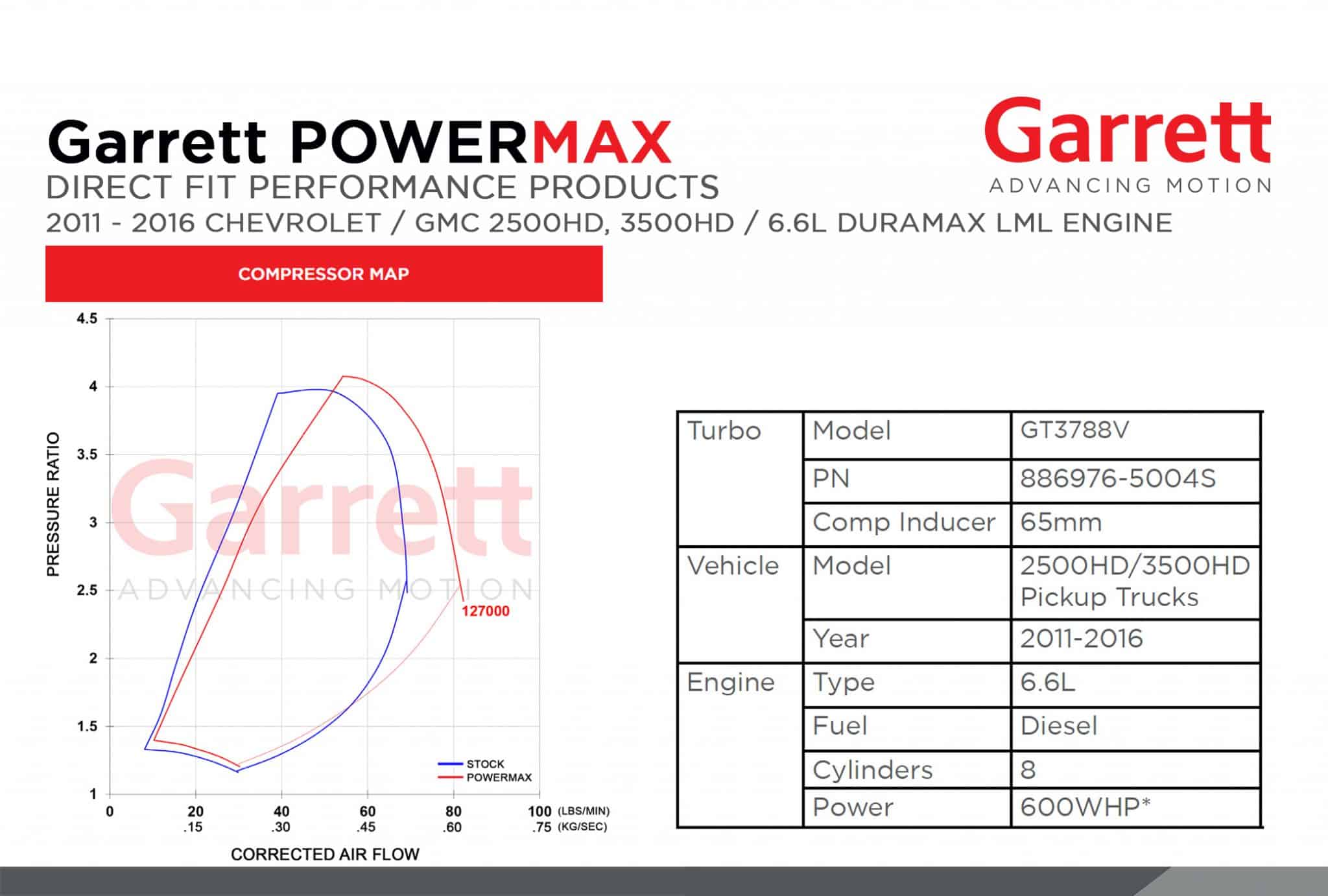Click the 4.5 pressure ratio tick

point(87,318)
